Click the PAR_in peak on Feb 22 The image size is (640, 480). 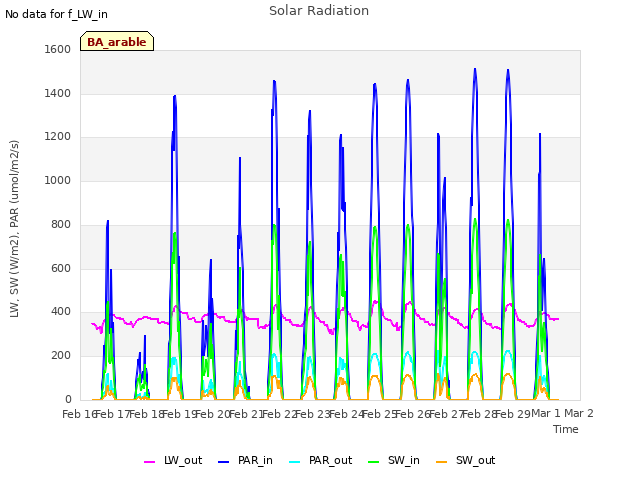pyautogui.click(x=274, y=81)
